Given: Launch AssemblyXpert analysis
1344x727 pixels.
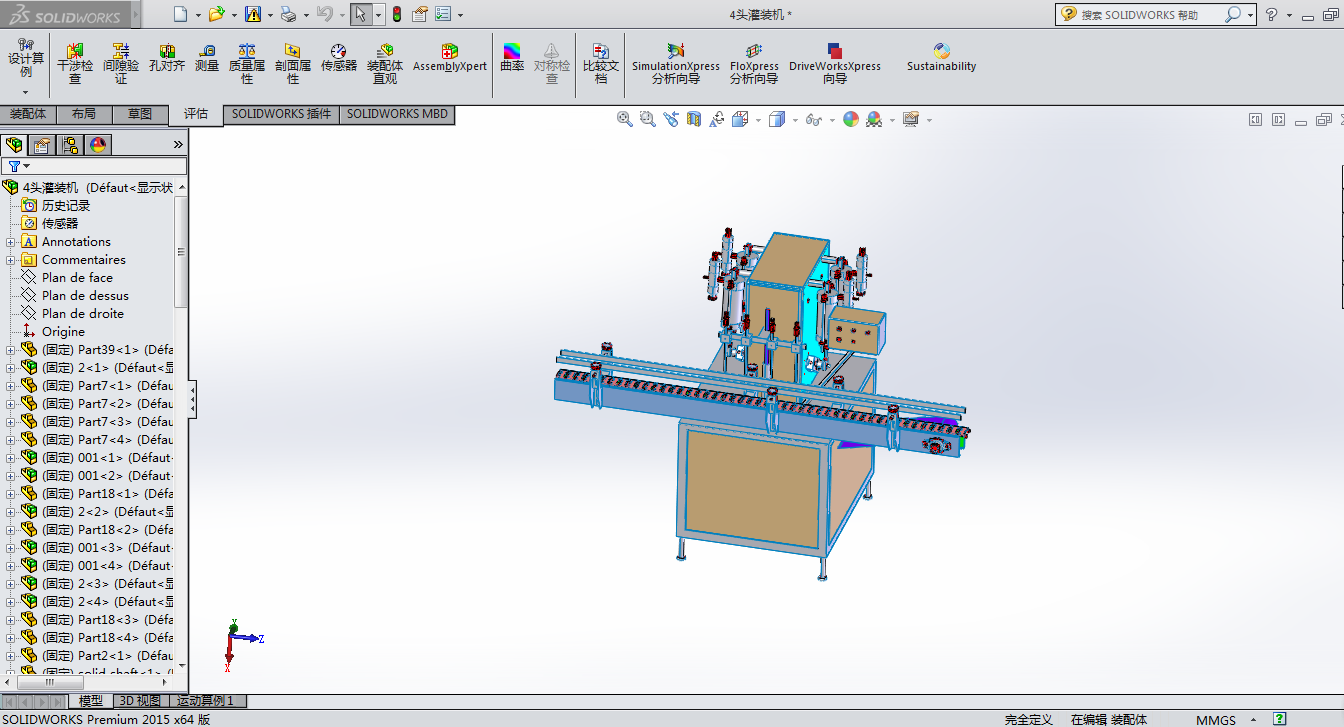Looking at the screenshot, I should 450,59.
